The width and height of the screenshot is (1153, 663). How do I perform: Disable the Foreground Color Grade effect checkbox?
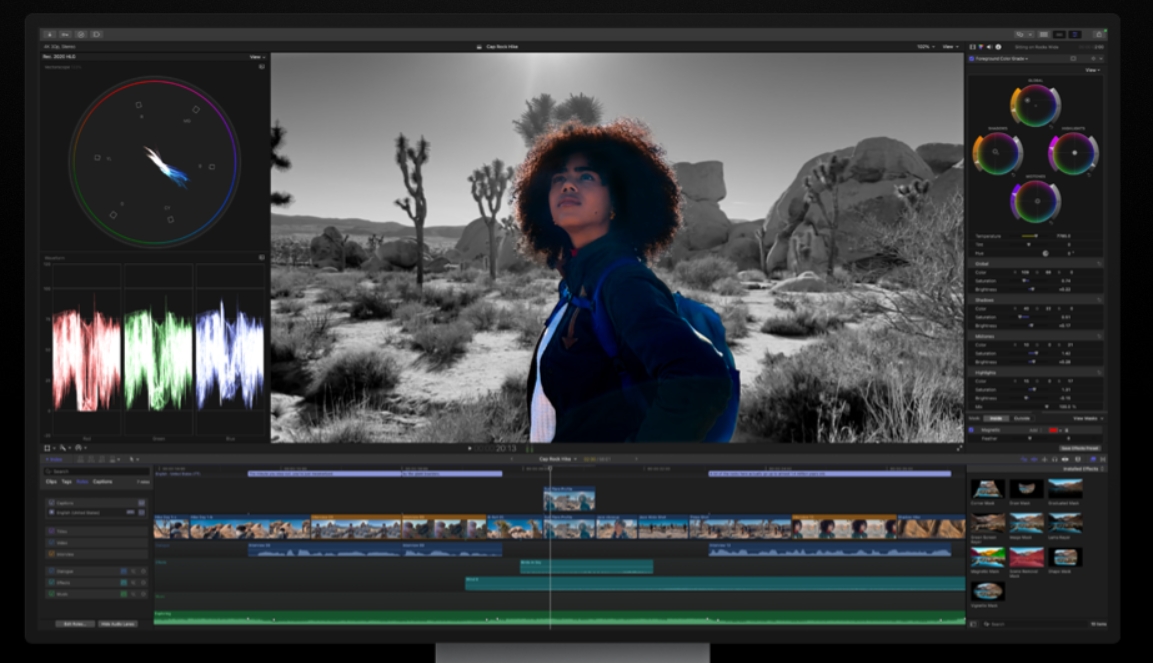(971, 59)
